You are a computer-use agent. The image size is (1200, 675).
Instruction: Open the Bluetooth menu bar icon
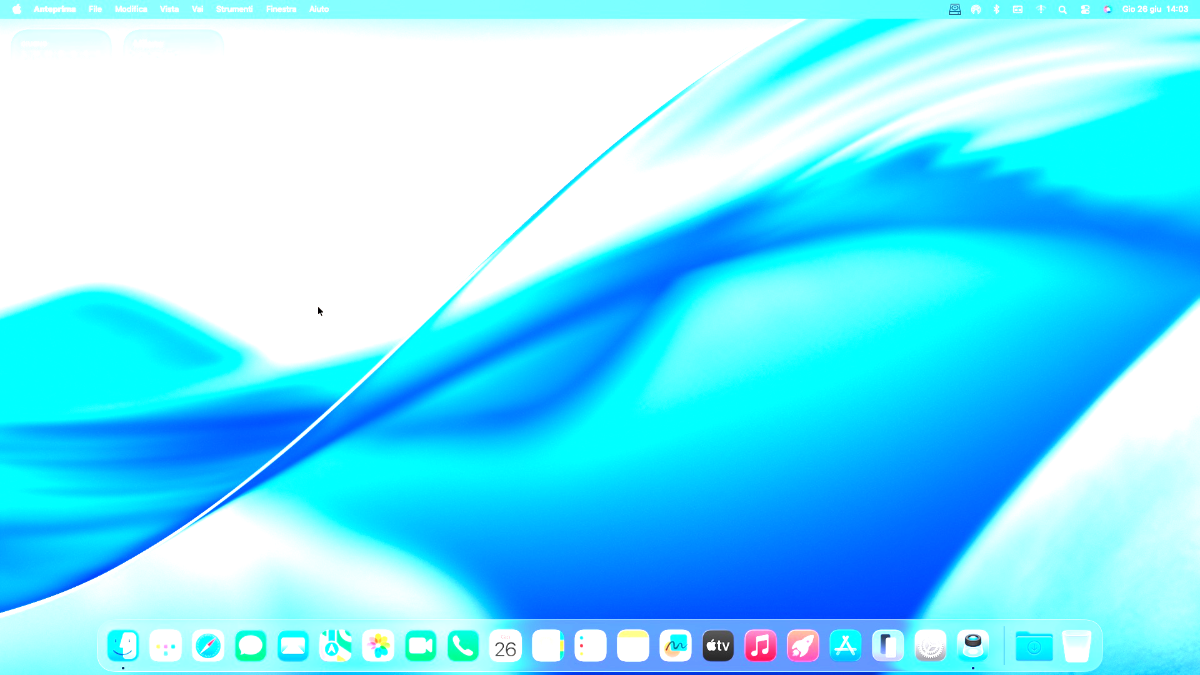997,9
